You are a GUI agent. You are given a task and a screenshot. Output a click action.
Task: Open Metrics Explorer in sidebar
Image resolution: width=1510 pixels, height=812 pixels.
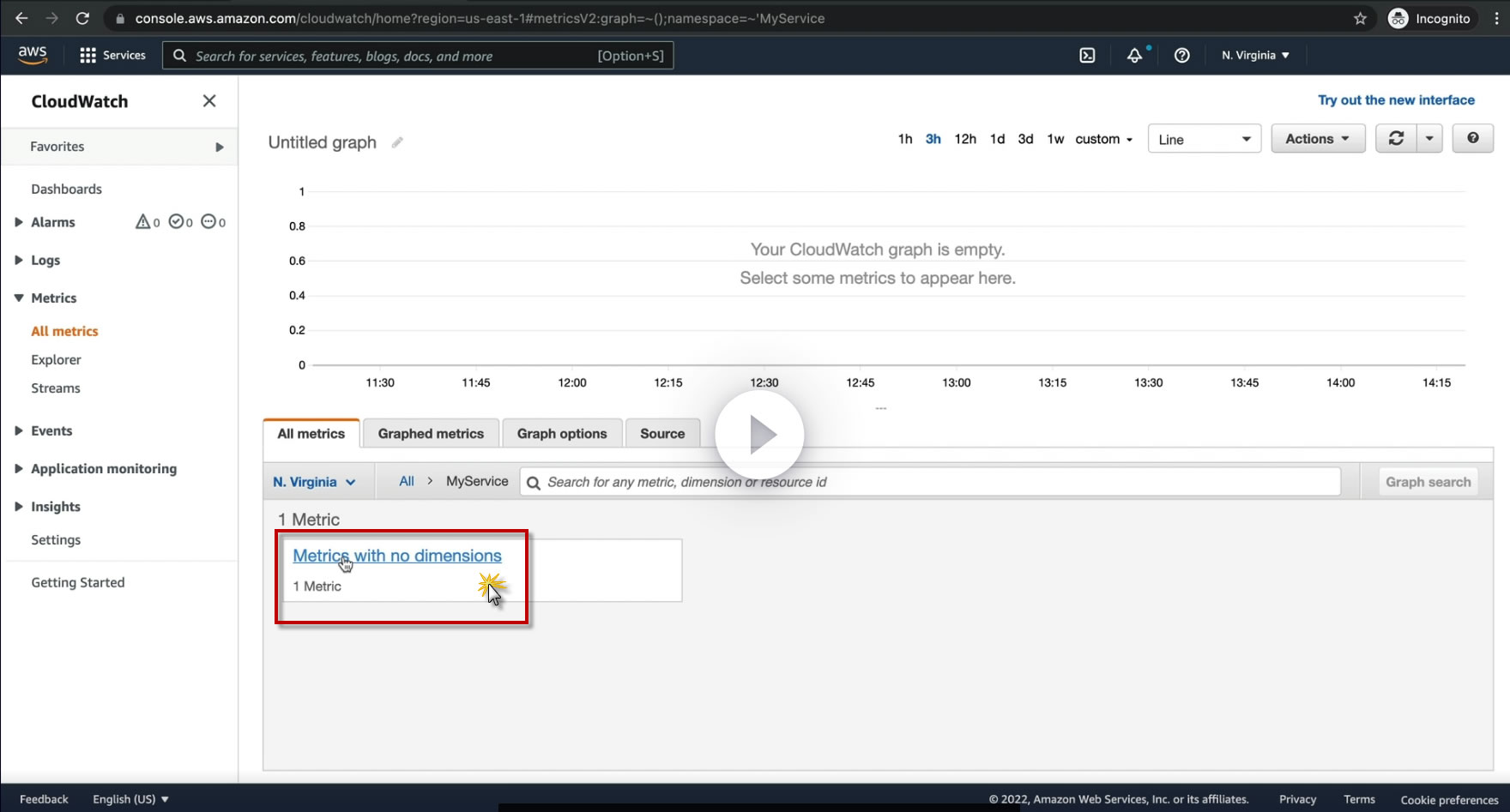click(x=56, y=359)
